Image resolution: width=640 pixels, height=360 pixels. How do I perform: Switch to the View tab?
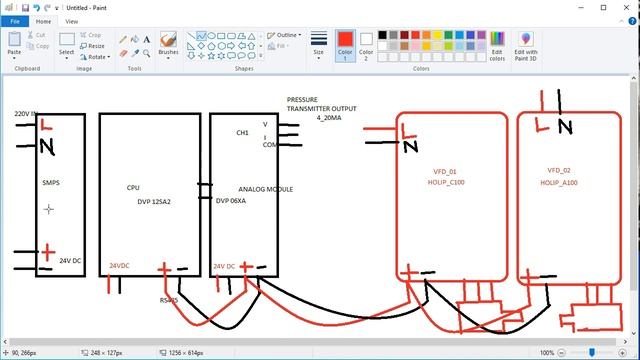pos(71,21)
